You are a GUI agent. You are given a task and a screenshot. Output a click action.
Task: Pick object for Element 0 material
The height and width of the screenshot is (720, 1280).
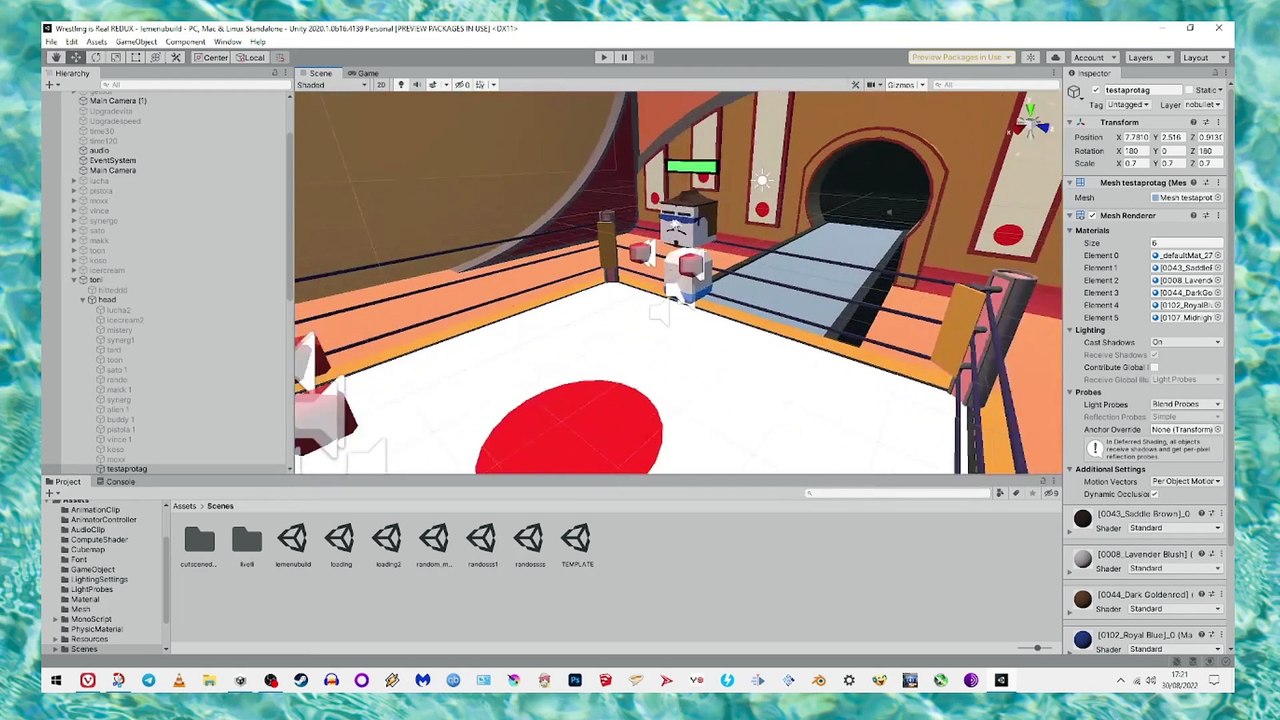click(1218, 256)
